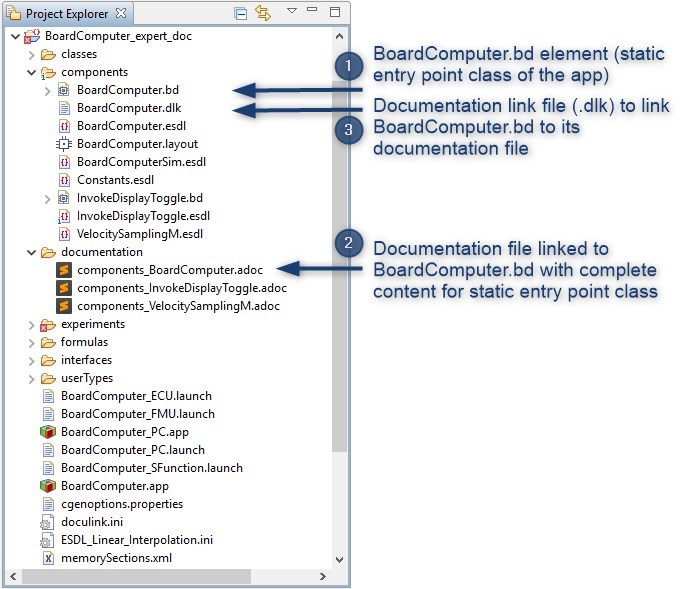Viewport: 688px width, 589px height.
Task: Collapse the BoardComputer_expert_doc project node
Action: click(x=13, y=36)
